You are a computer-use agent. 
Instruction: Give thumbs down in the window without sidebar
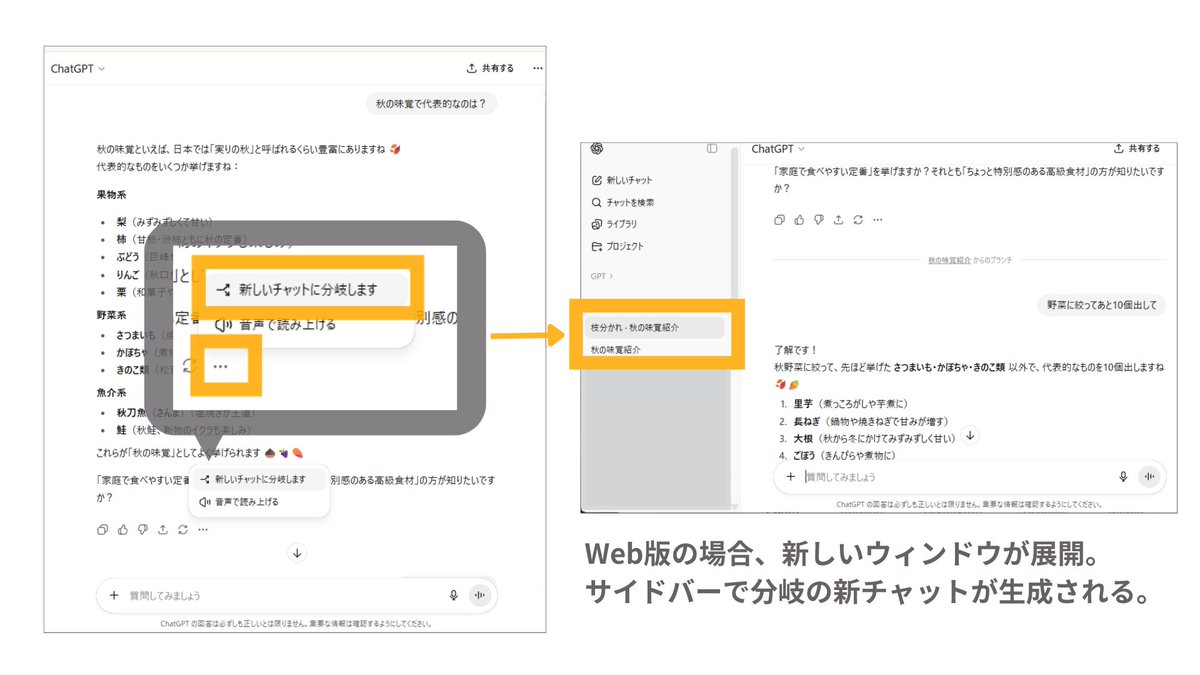point(143,529)
